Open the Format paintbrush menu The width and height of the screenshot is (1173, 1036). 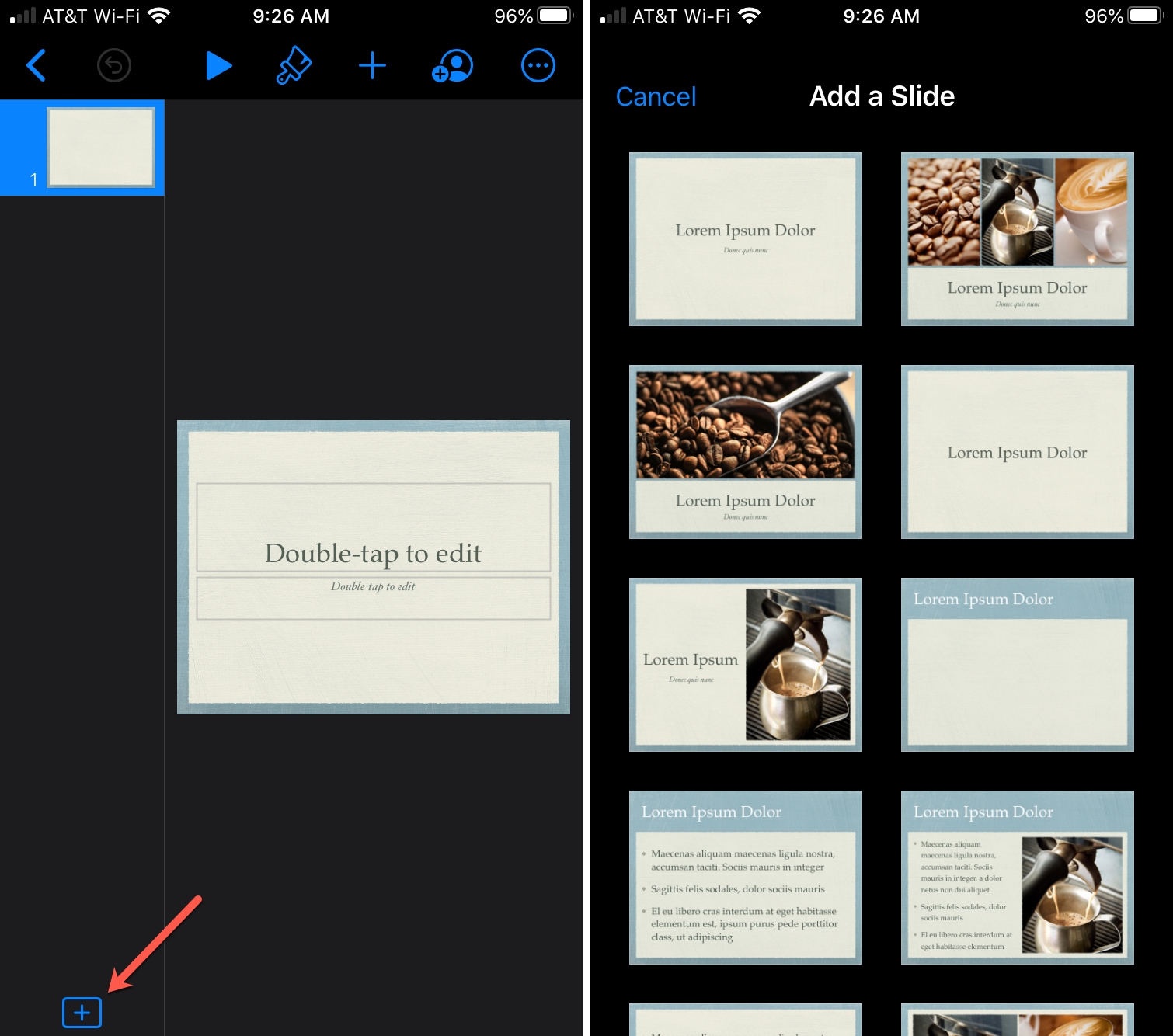294,65
